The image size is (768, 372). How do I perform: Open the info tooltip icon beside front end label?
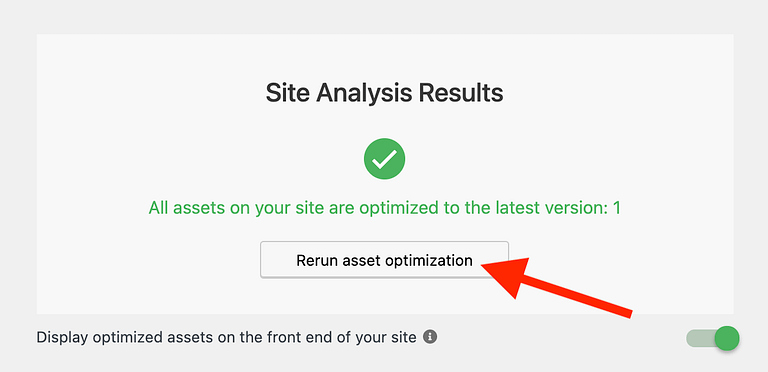(430, 337)
